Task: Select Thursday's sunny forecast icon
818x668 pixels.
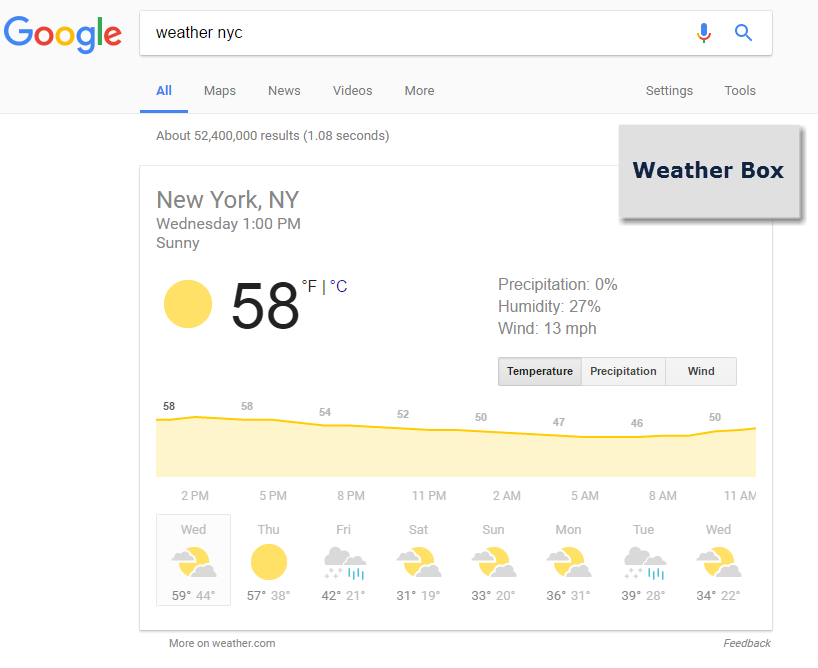Action: click(x=269, y=562)
